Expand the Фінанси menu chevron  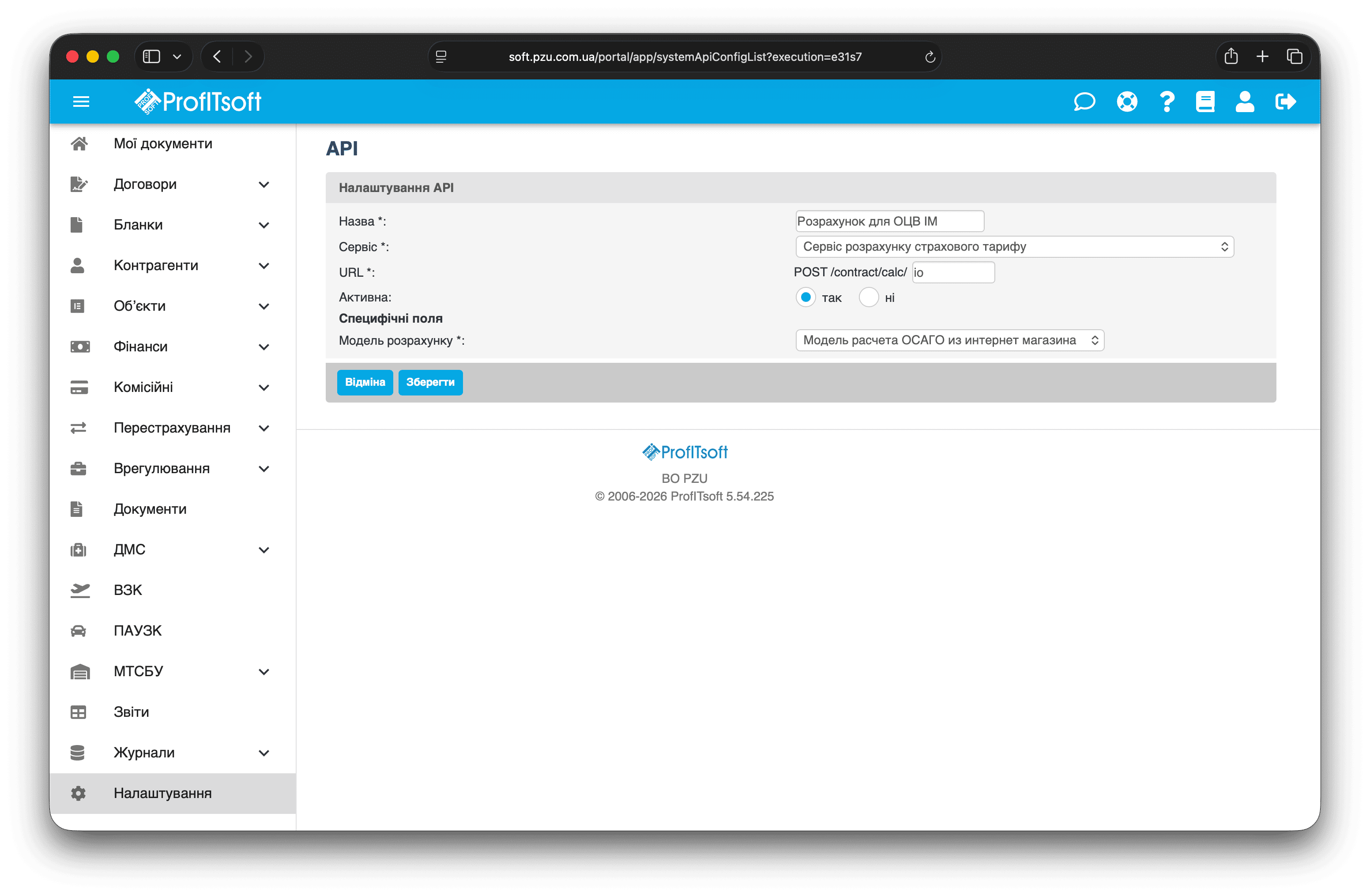pyautogui.click(x=263, y=347)
